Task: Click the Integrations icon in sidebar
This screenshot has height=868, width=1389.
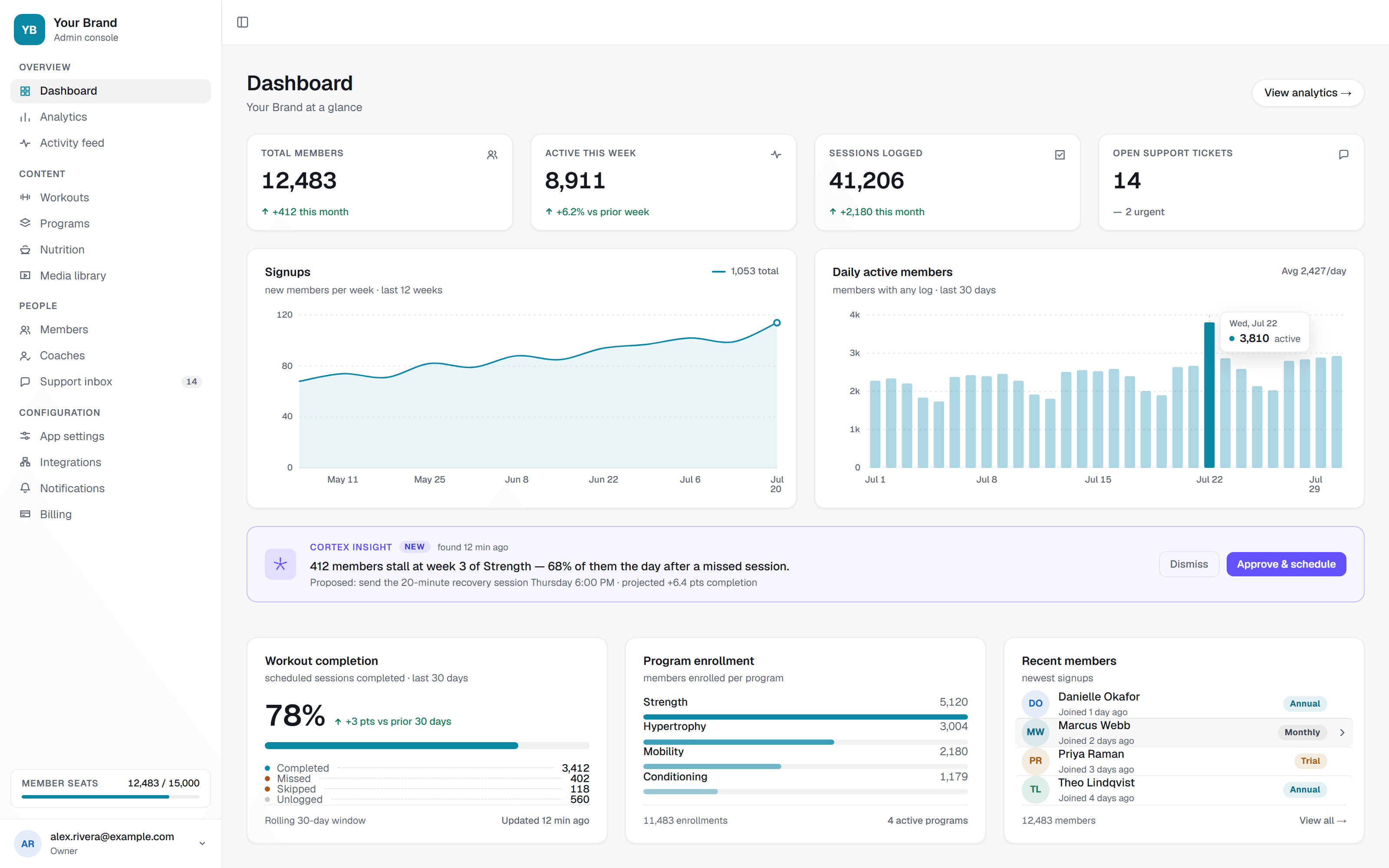Action: (x=25, y=462)
